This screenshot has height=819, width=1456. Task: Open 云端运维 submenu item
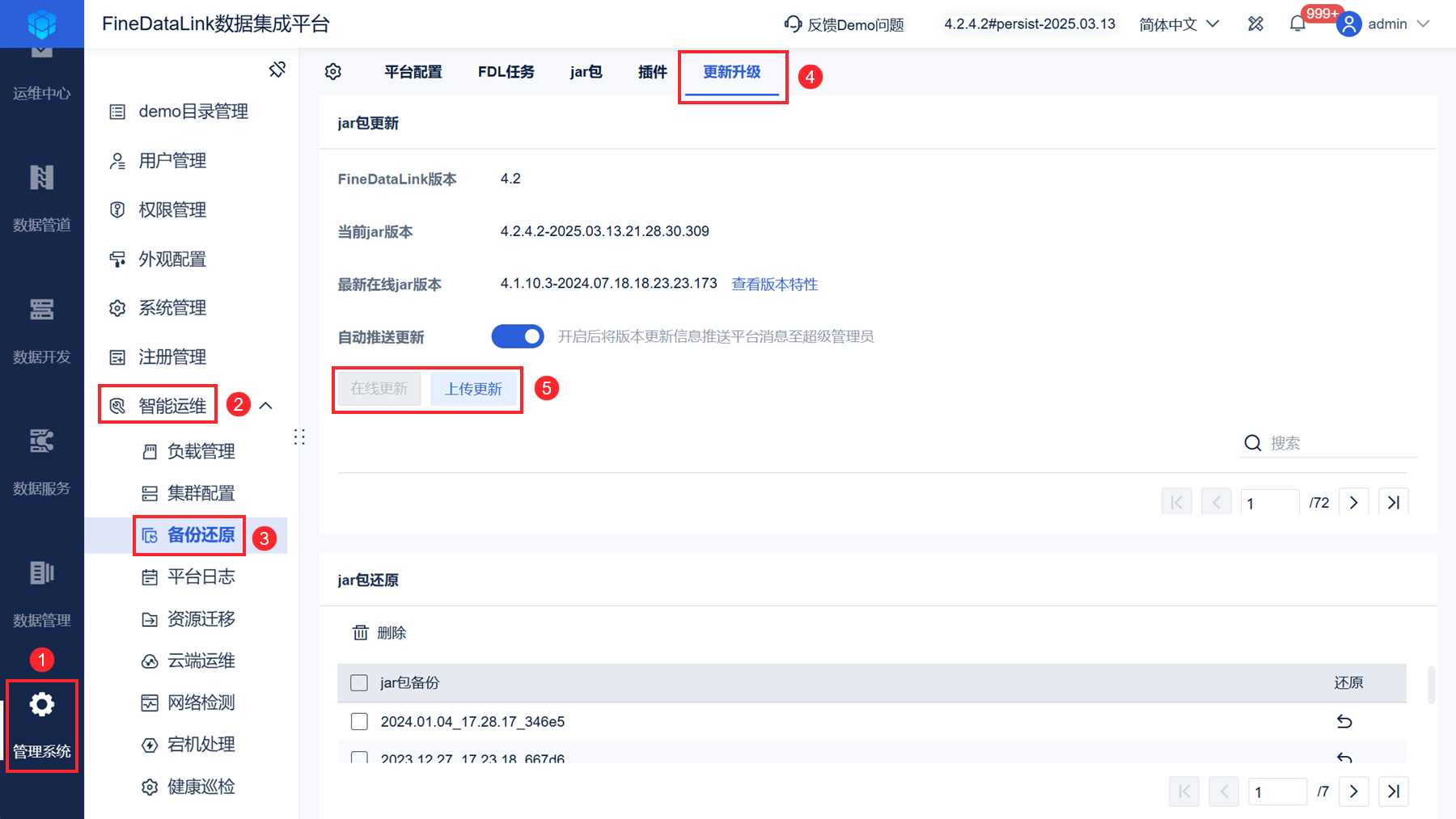point(201,661)
